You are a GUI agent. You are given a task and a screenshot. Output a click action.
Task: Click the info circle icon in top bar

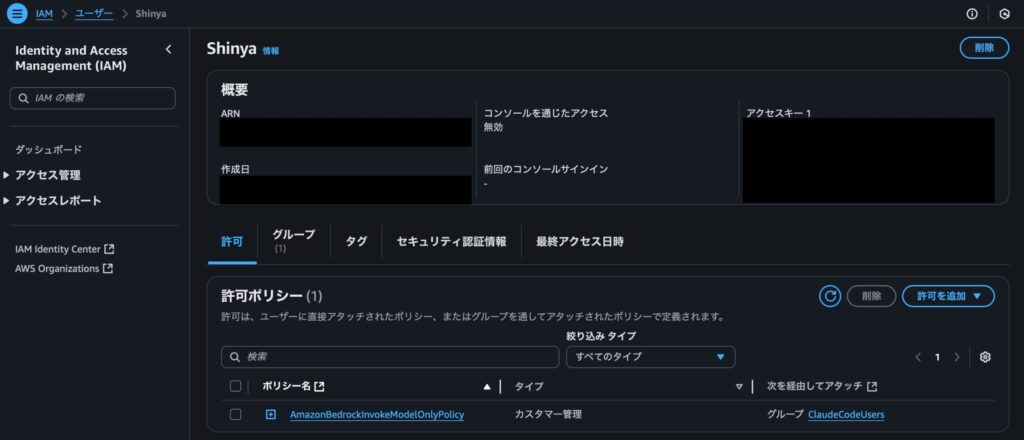[x=972, y=14]
